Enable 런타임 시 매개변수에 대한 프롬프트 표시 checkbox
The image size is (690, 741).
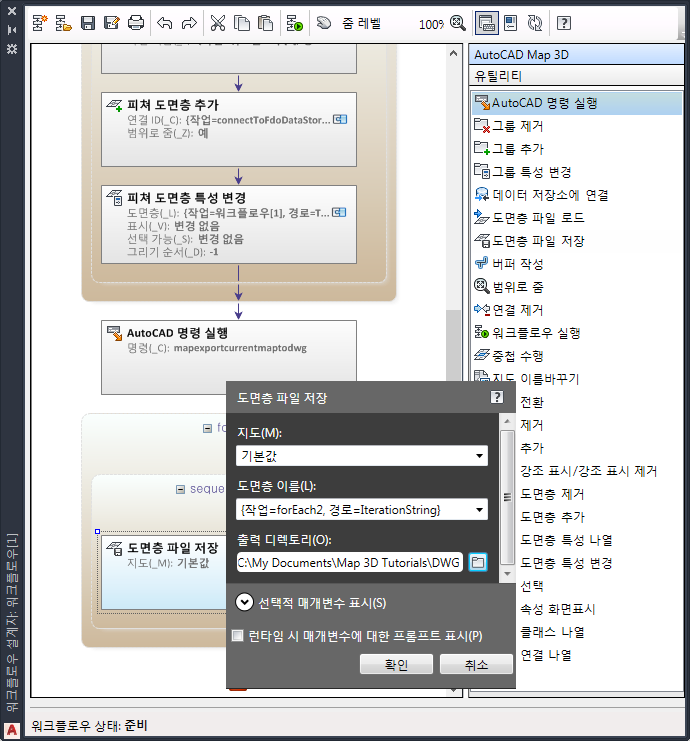(238, 636)
